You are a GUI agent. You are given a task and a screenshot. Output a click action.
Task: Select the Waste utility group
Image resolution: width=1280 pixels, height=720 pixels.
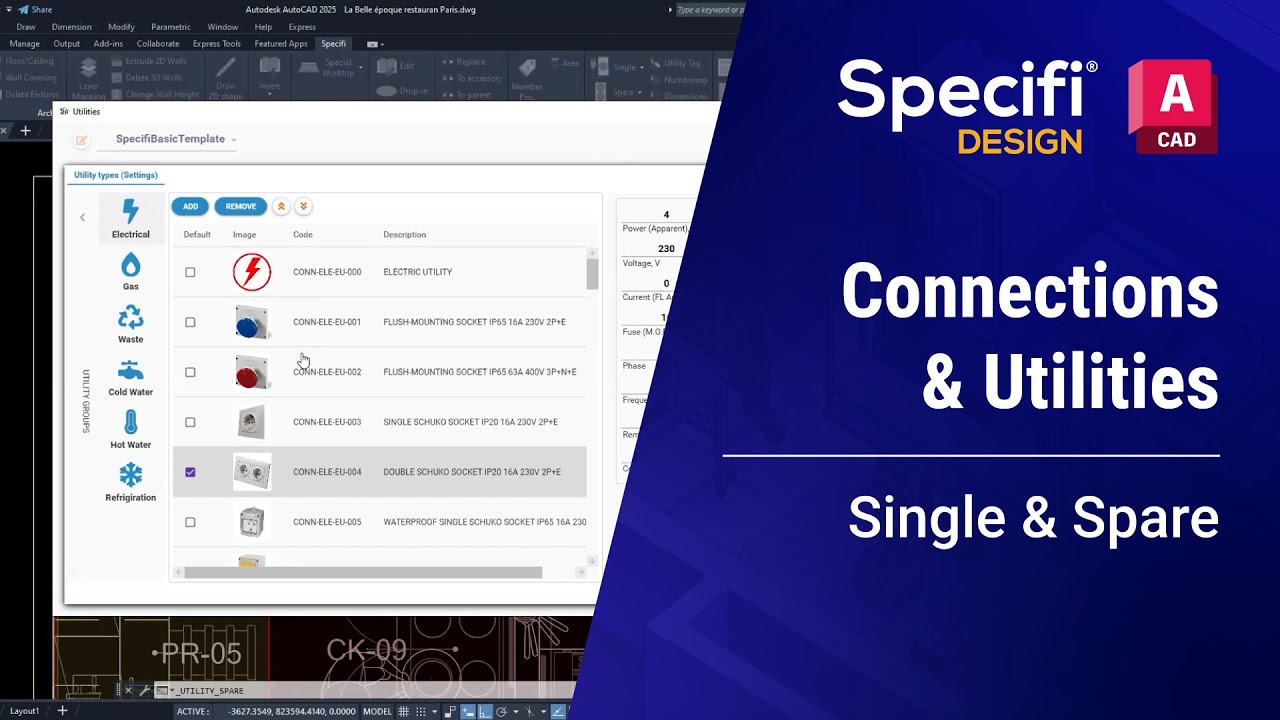(x=130, y=325)
